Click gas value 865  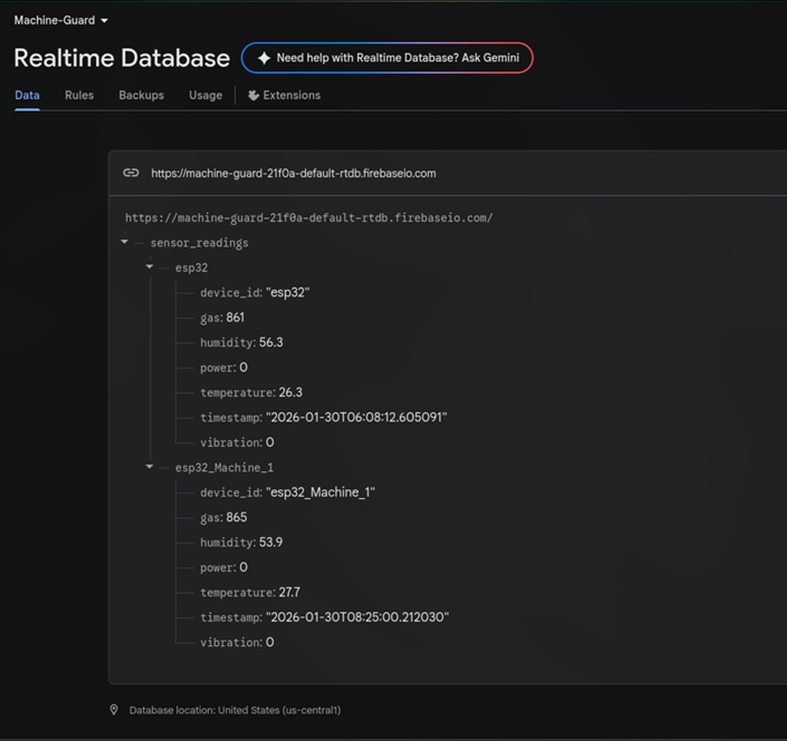[x=236, y=517]
